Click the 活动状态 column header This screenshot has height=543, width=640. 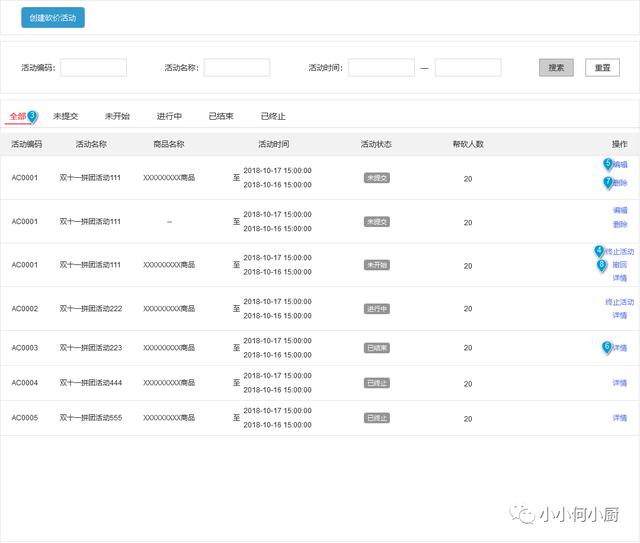click(x=376, y=144)
